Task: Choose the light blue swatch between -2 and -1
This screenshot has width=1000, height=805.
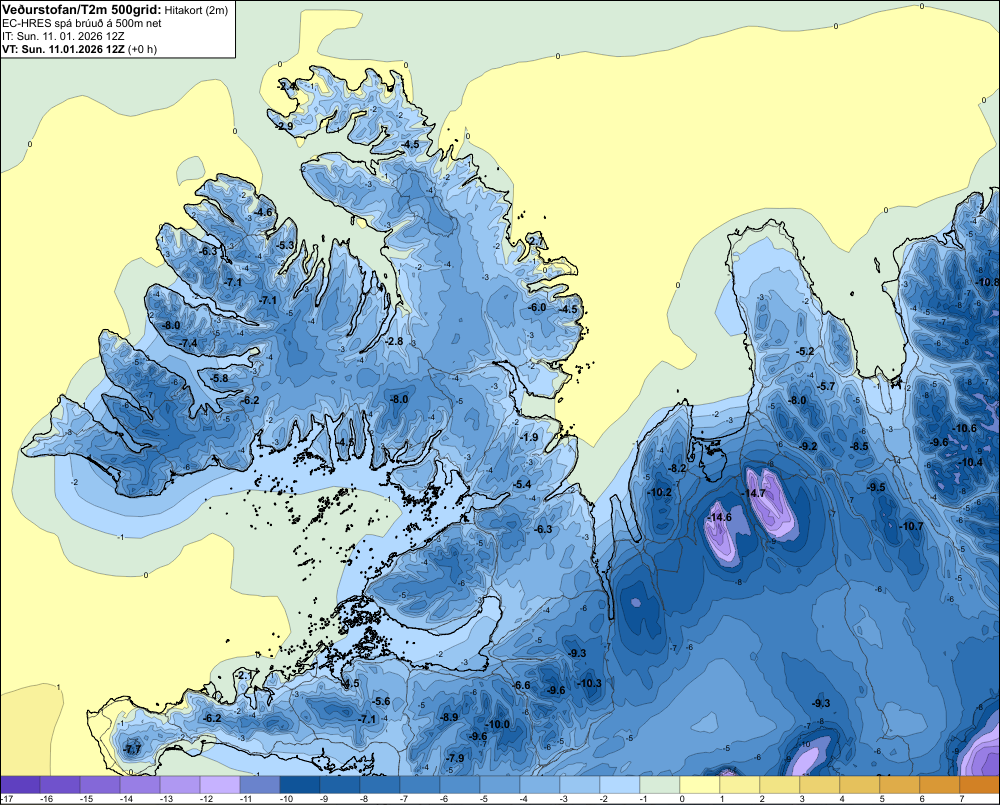Action: click(620, 785)
